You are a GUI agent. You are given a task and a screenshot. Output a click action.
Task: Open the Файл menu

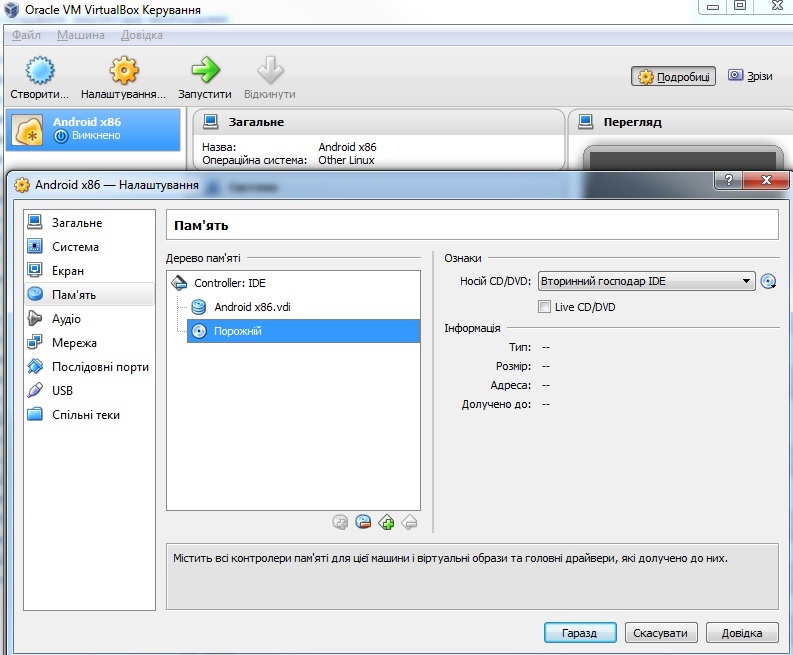[x=26, y=35]
